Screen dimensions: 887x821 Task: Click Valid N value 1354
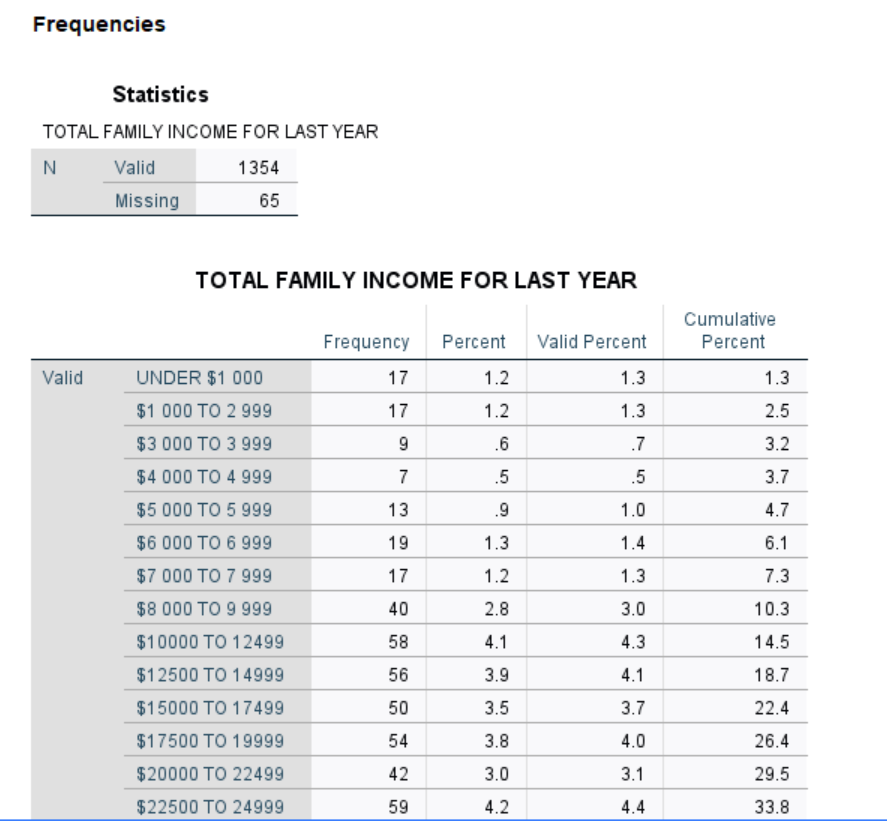click(x=259, y=168)
